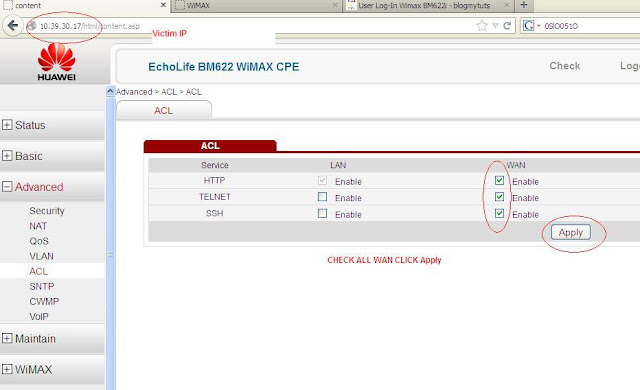Open VLAN settings page
The image size is (640, 390).
(41, 256)
